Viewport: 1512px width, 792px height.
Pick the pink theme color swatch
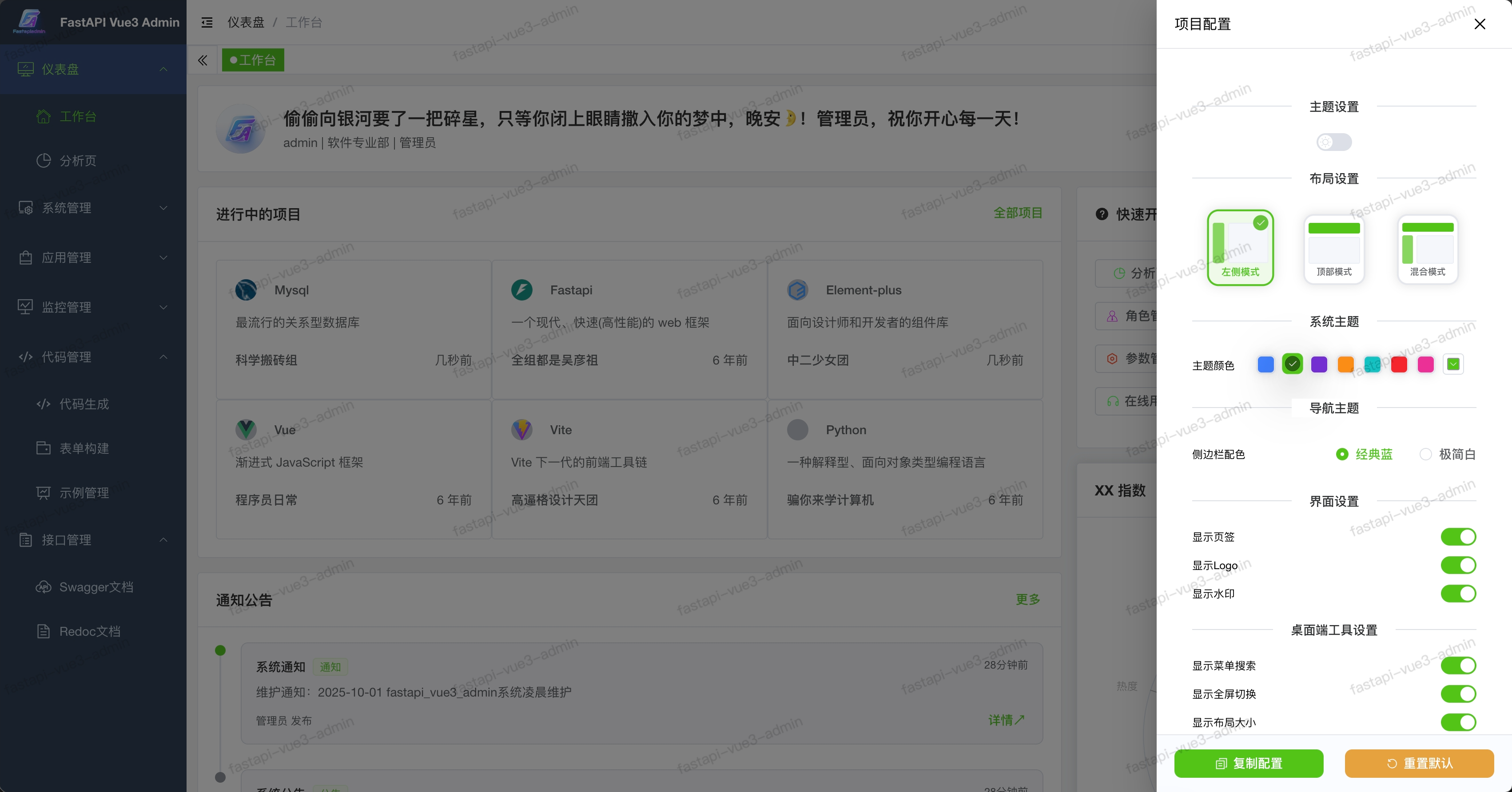1425,364
